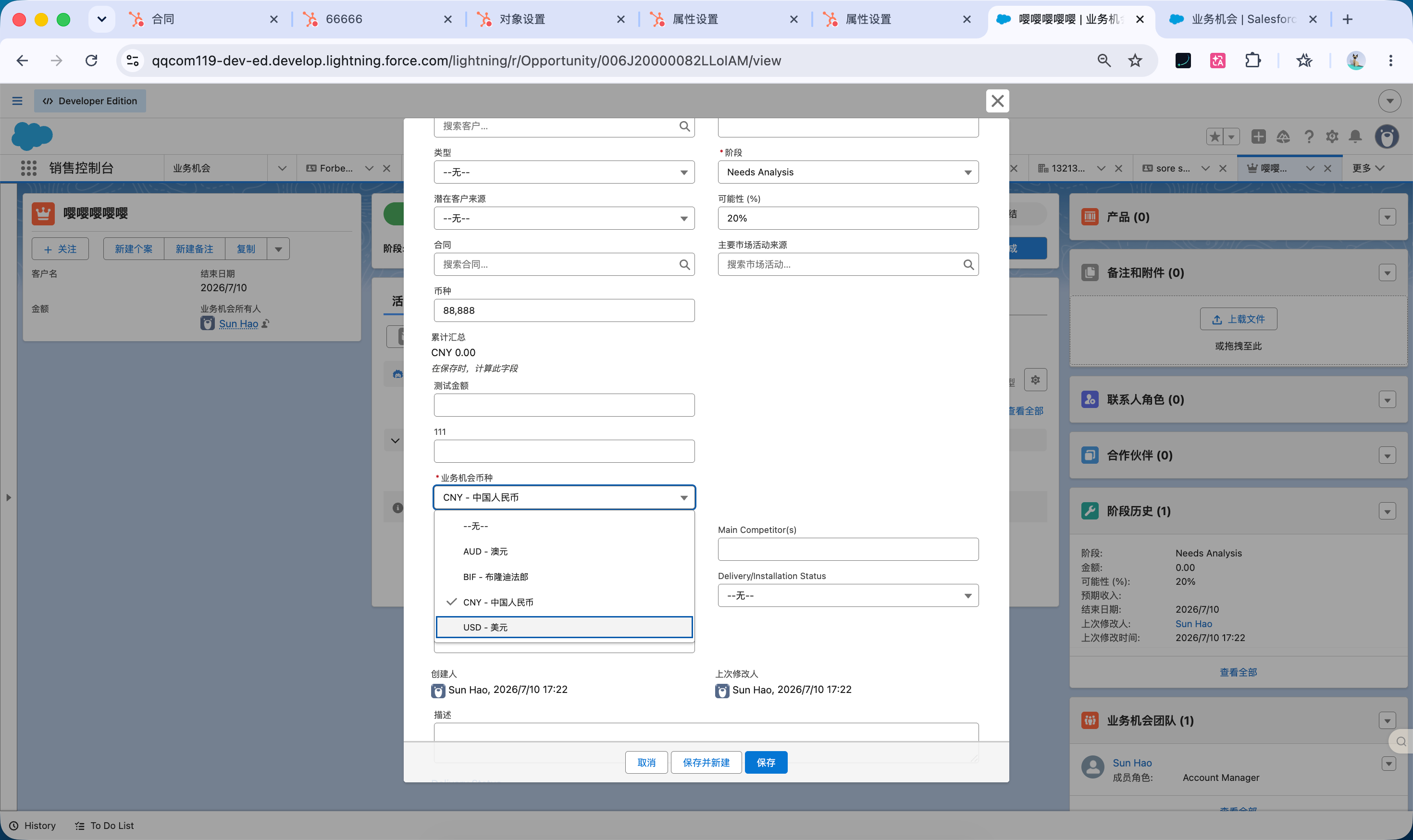Viewport: 1413px width, 840px height.
Task: Open browser extensions puzzle icon
Action: (1253, 61)
